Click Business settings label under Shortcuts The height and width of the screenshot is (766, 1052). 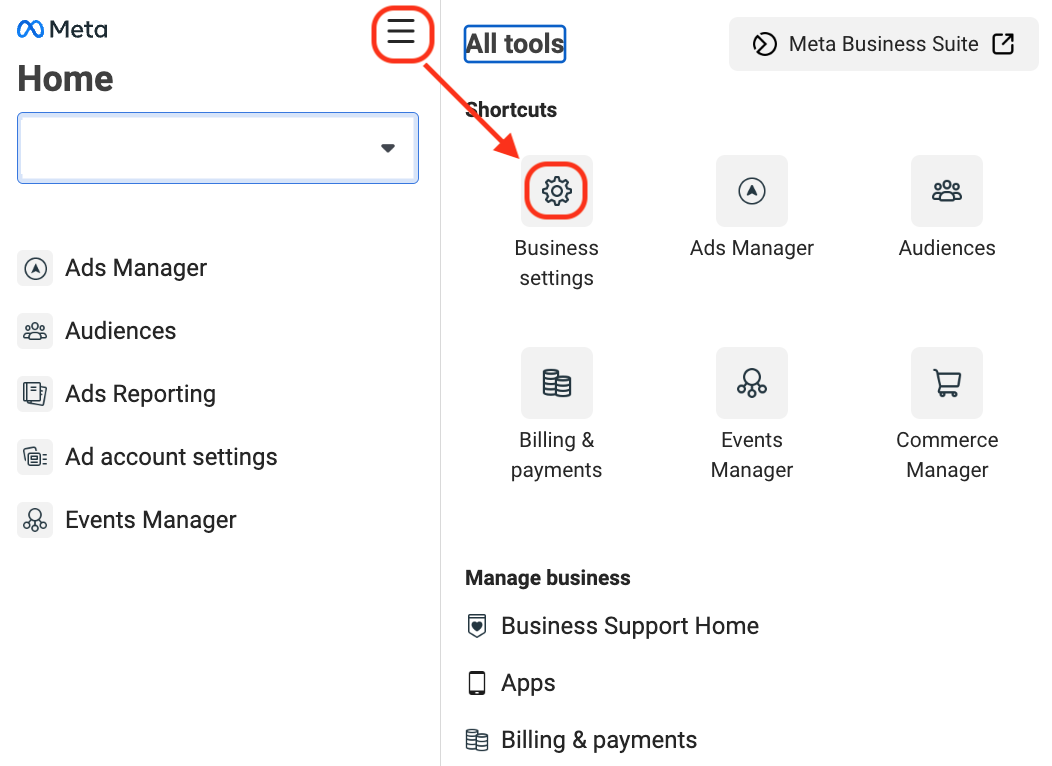(x=556, y=263)
